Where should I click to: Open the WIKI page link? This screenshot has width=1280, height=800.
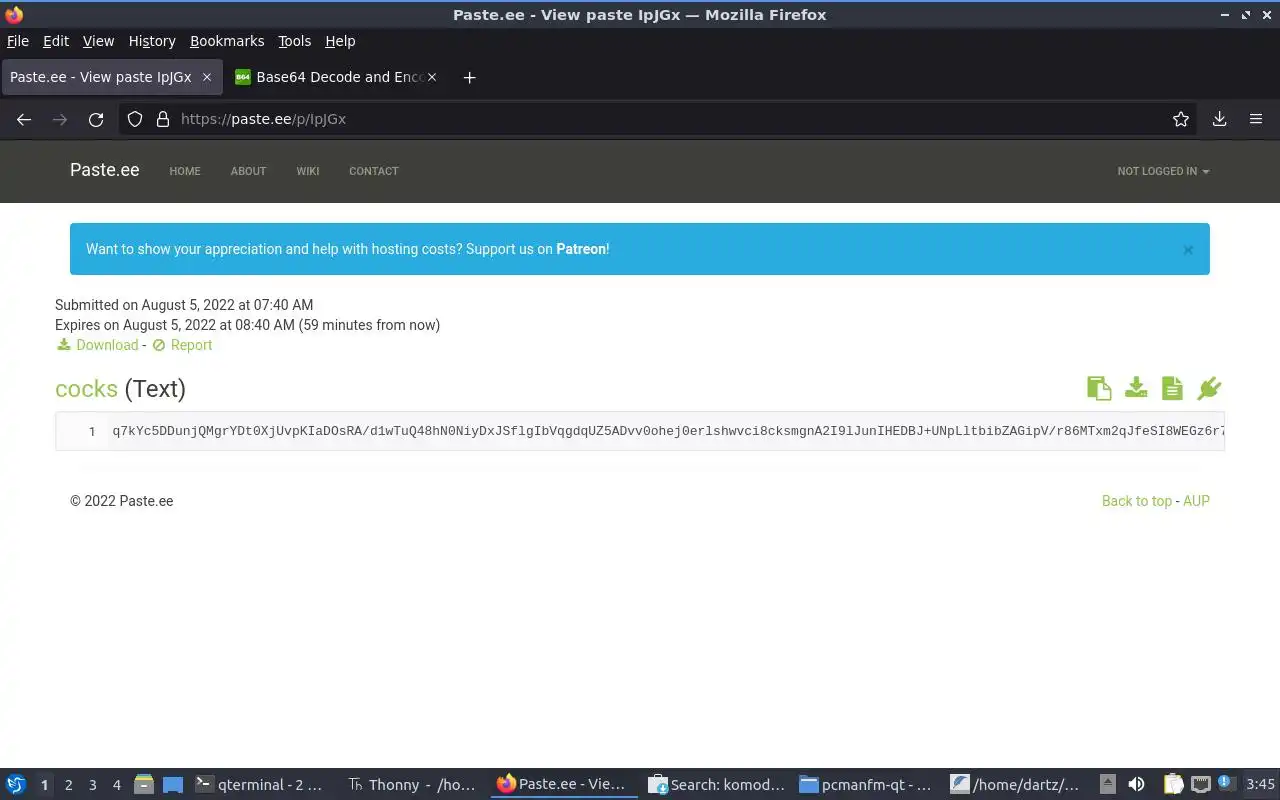[308, 171]
